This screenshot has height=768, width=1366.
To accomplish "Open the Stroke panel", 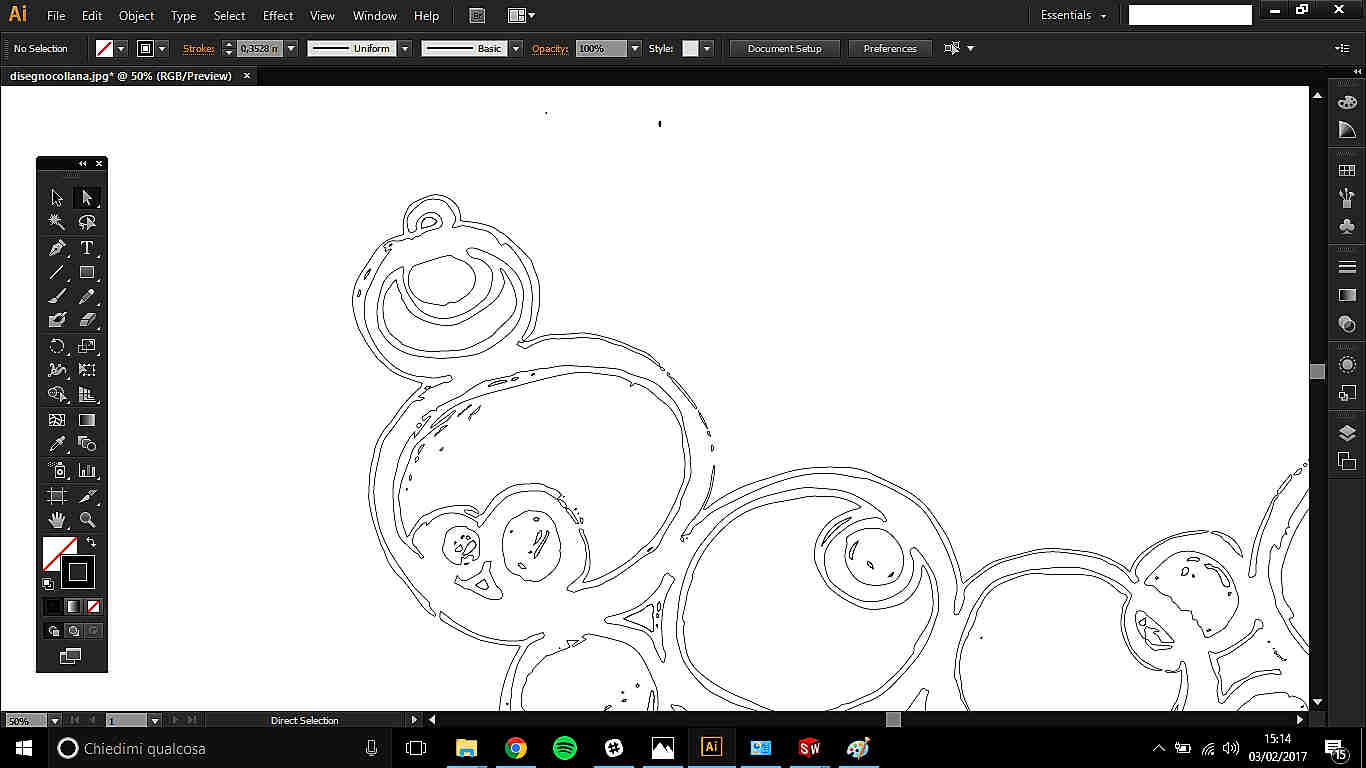I will tap(1347, 267).
